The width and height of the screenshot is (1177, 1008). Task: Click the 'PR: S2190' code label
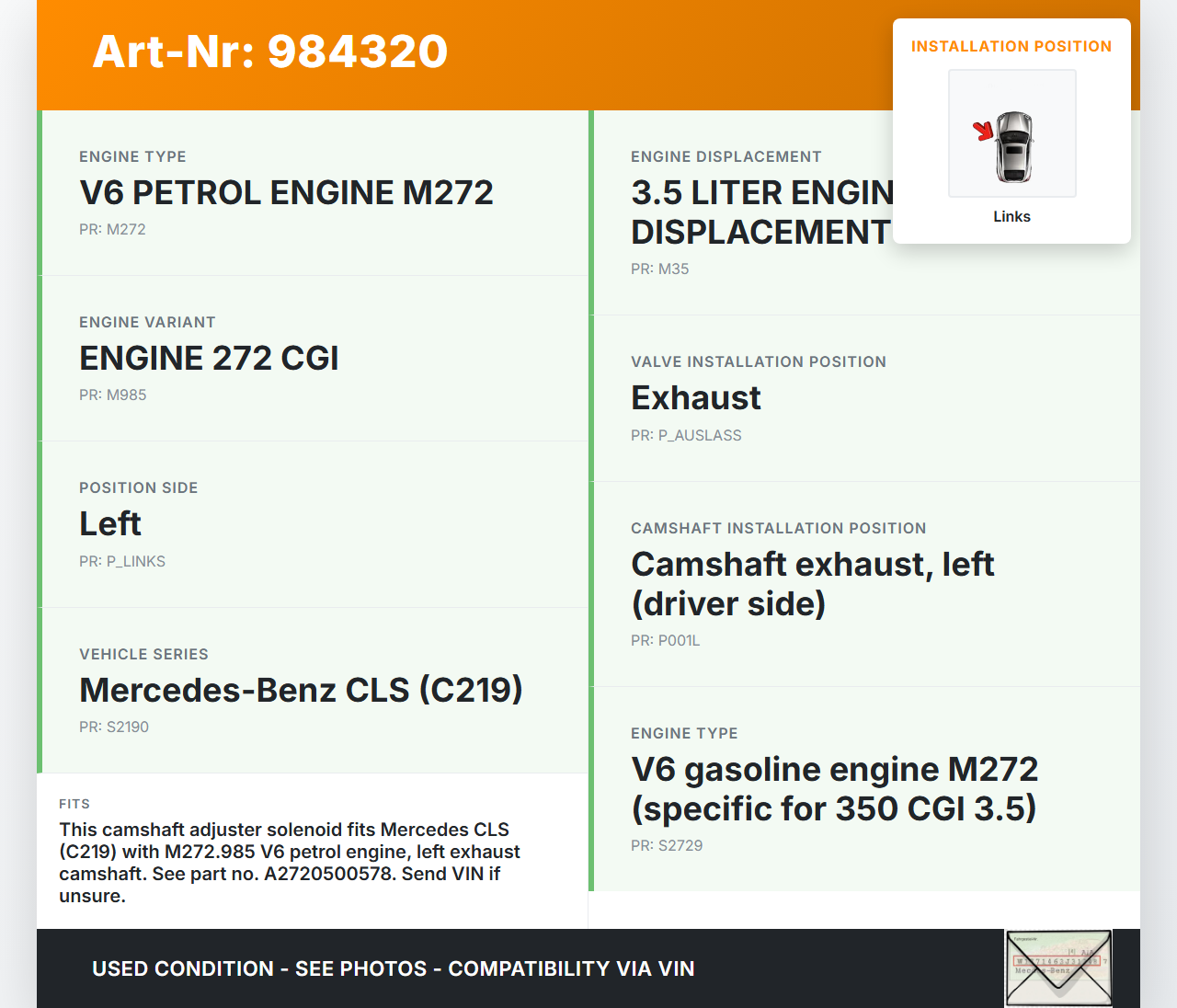pos(114,727)
